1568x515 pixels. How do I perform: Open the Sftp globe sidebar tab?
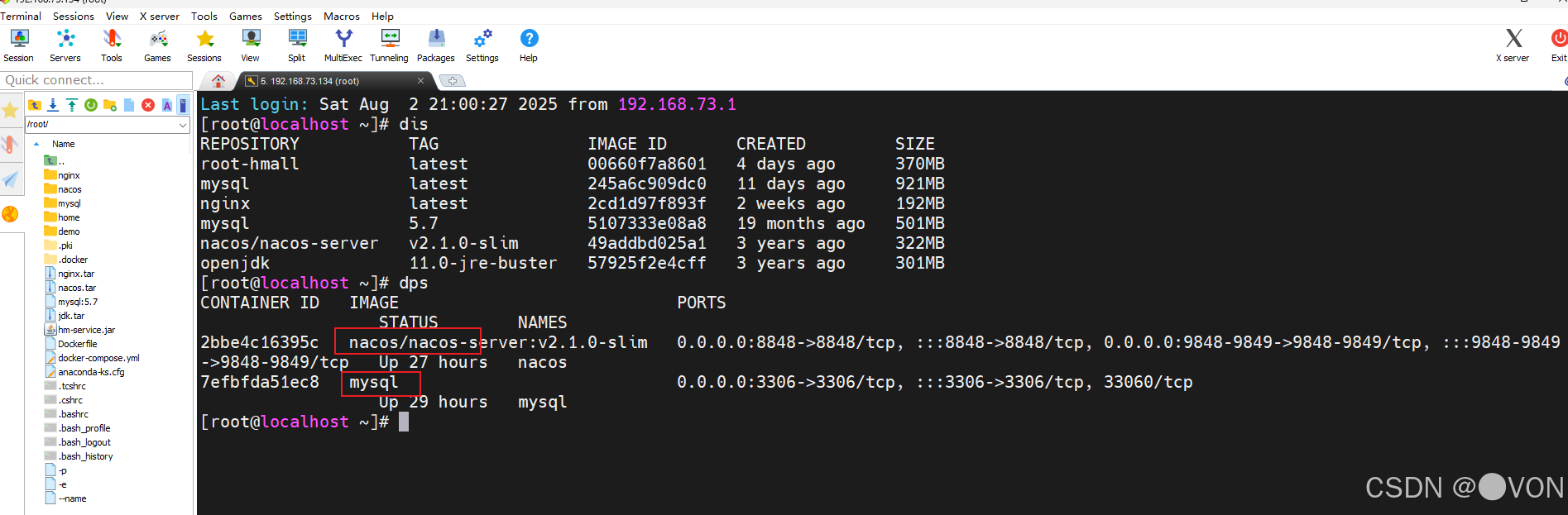tap(11, 214)
